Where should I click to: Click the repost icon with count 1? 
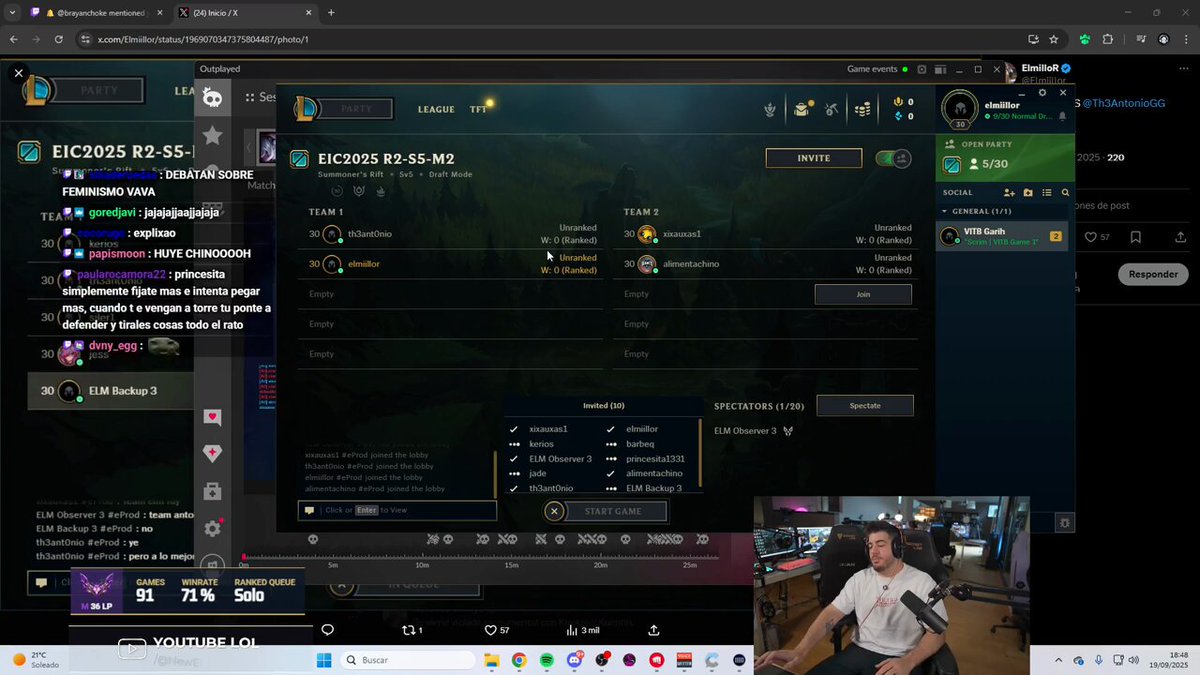(x=411, y=630)
